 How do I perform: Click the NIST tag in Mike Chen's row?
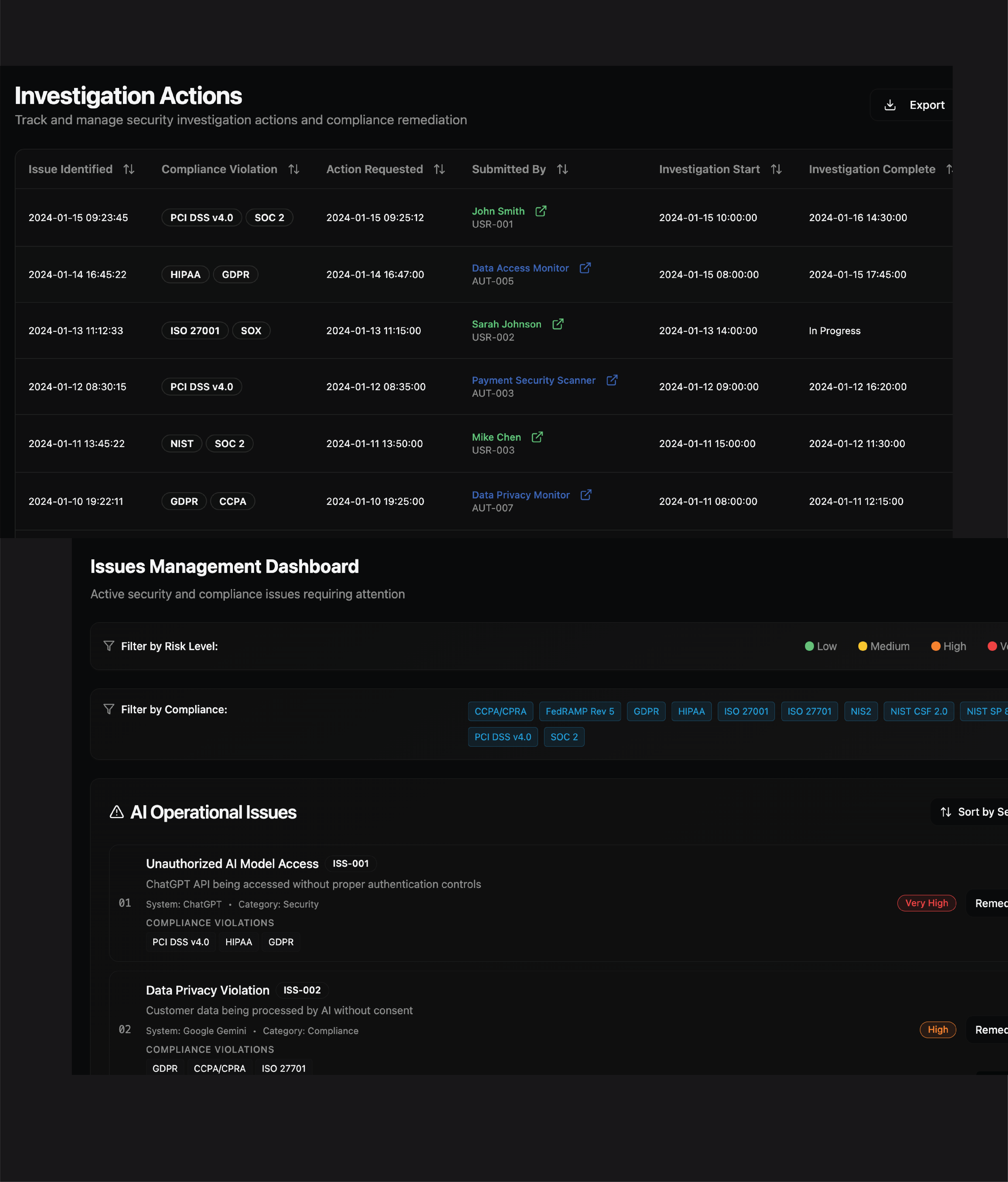pyautogui.click(x=182, y=444)
